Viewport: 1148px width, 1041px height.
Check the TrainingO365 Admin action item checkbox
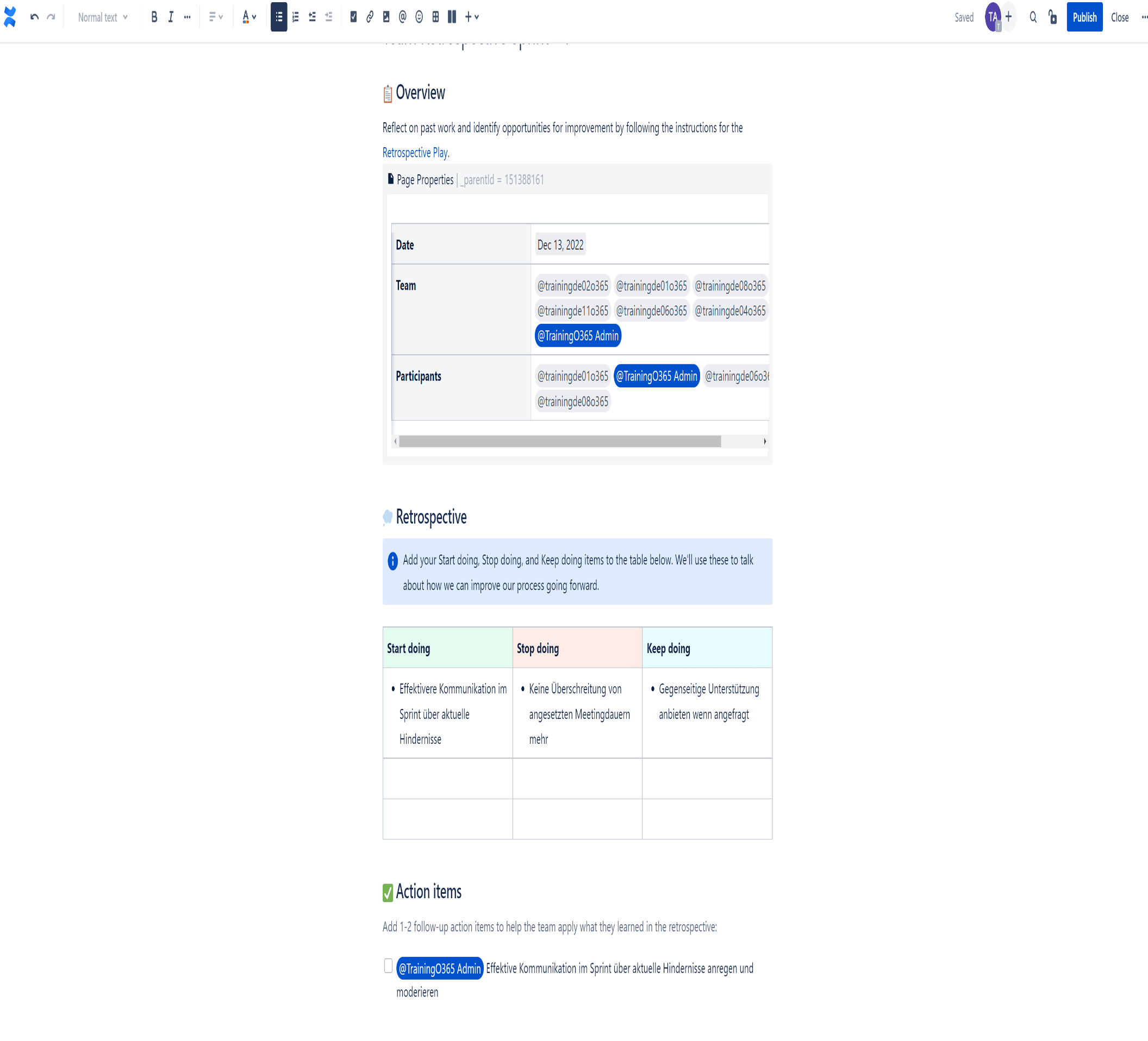388,966
